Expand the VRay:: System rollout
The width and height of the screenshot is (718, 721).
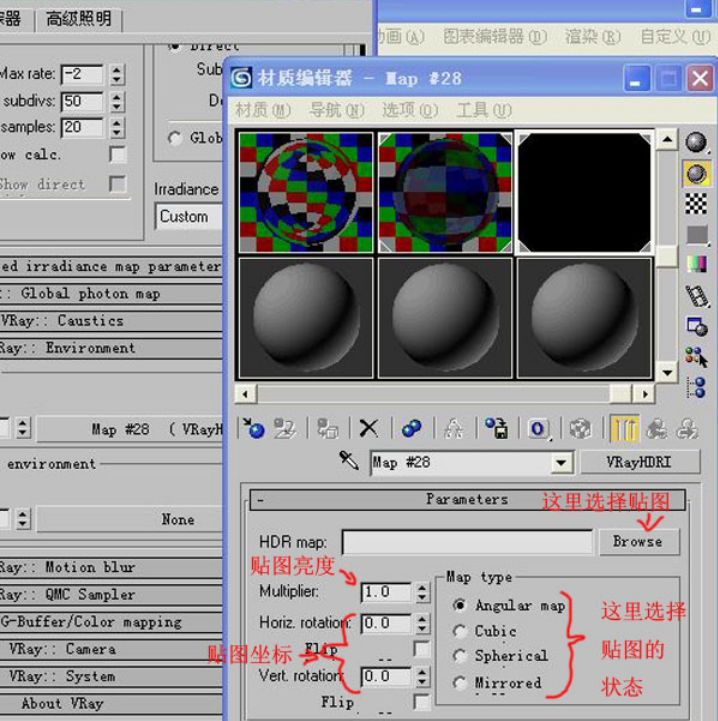[x=111, y=676]
